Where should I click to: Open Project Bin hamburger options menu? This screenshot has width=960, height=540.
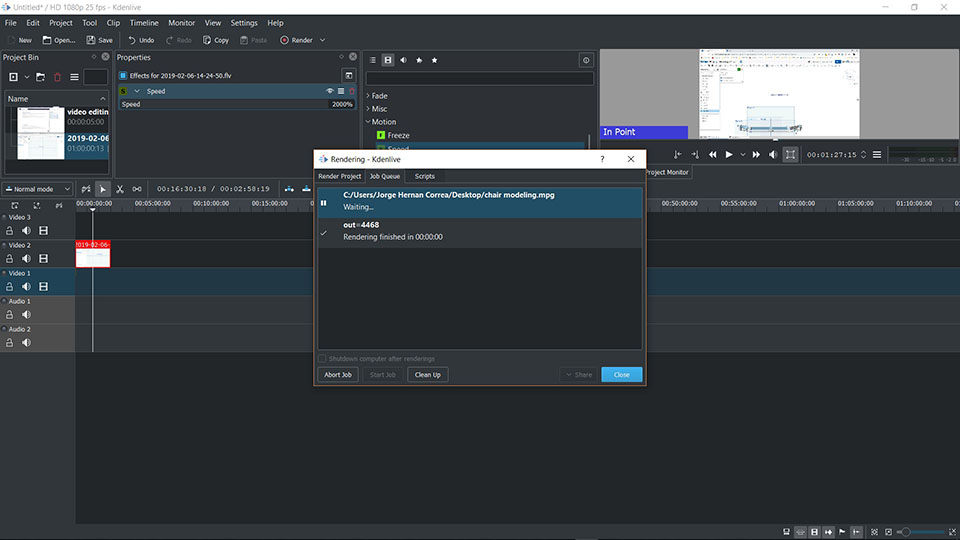[74, 77]
